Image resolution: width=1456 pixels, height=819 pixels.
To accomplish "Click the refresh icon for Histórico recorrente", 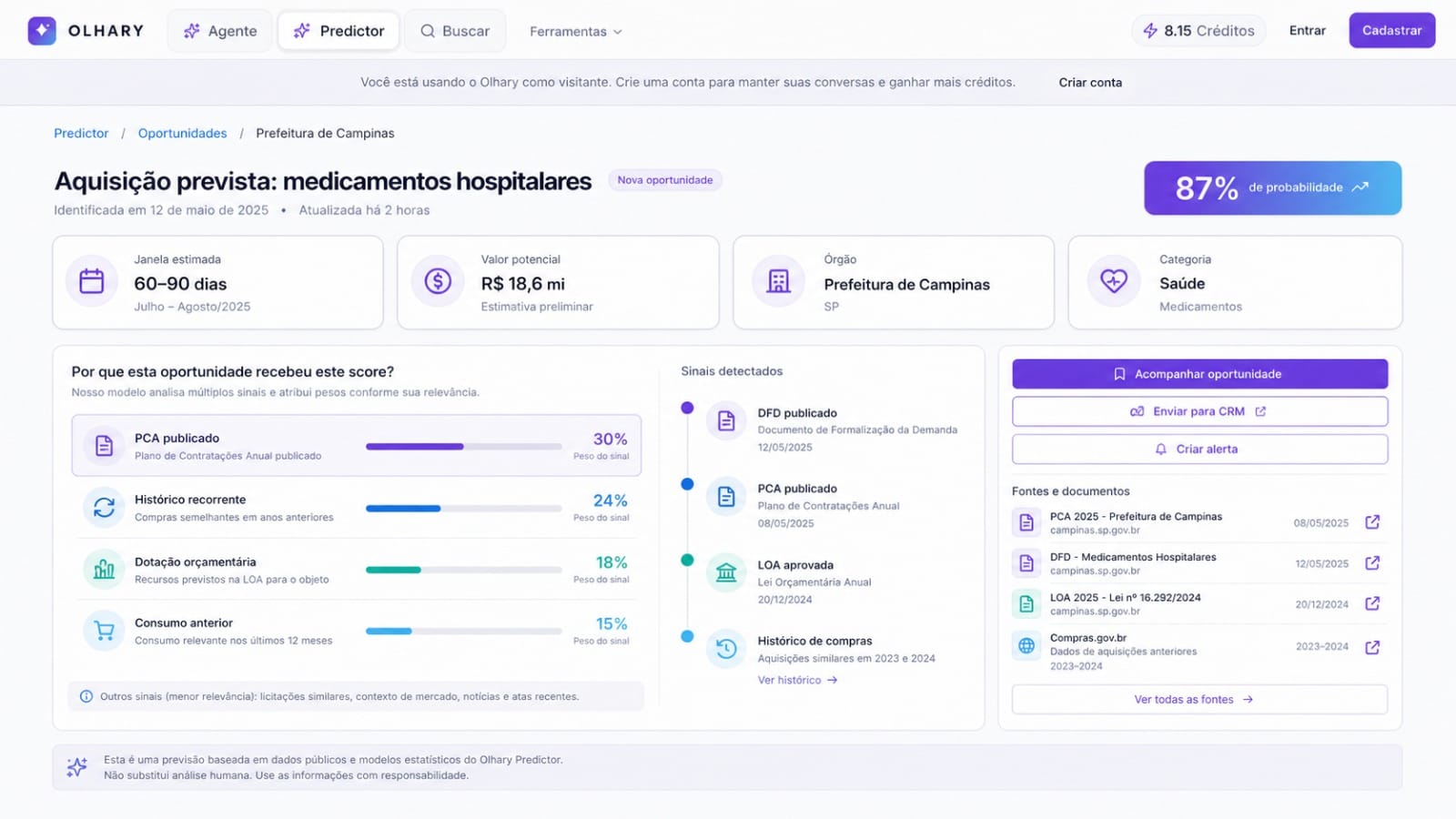I will tap(104, 508).
